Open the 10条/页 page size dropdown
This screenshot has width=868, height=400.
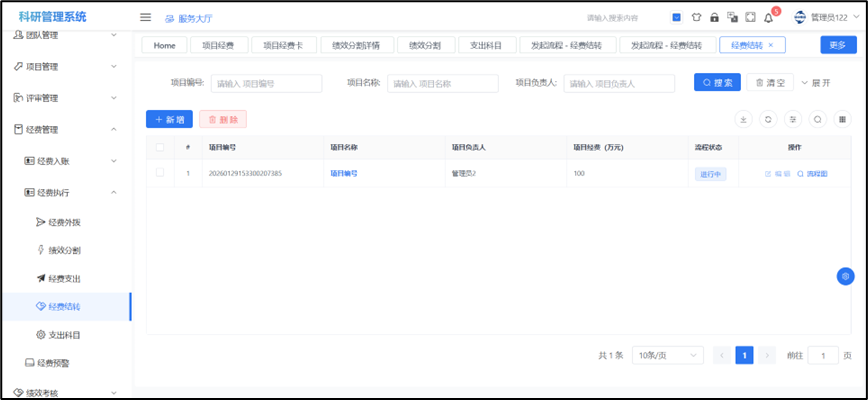tap(664, 355)
